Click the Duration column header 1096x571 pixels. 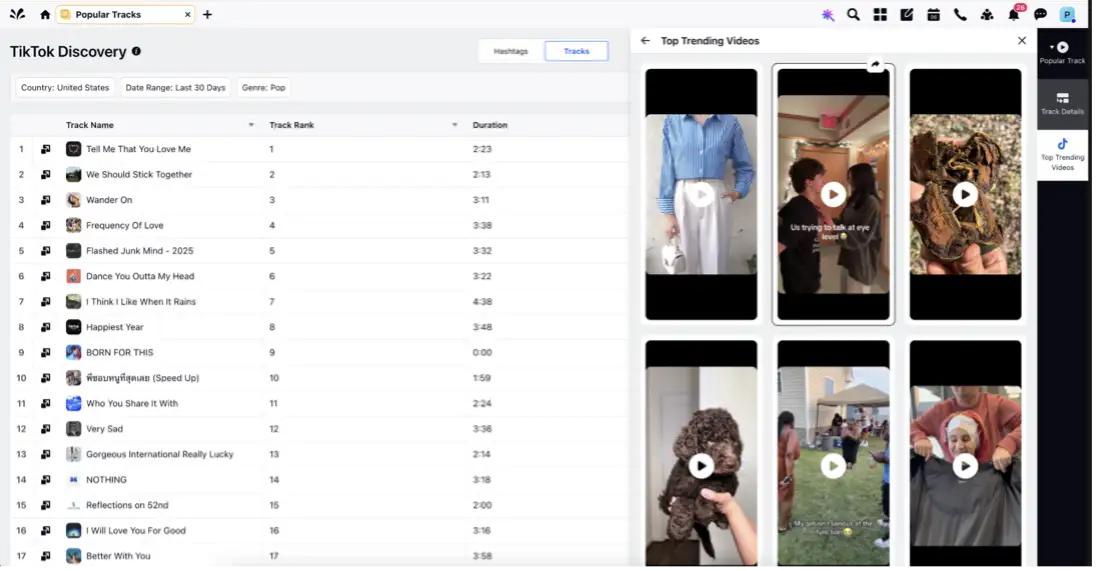(490, 125)
